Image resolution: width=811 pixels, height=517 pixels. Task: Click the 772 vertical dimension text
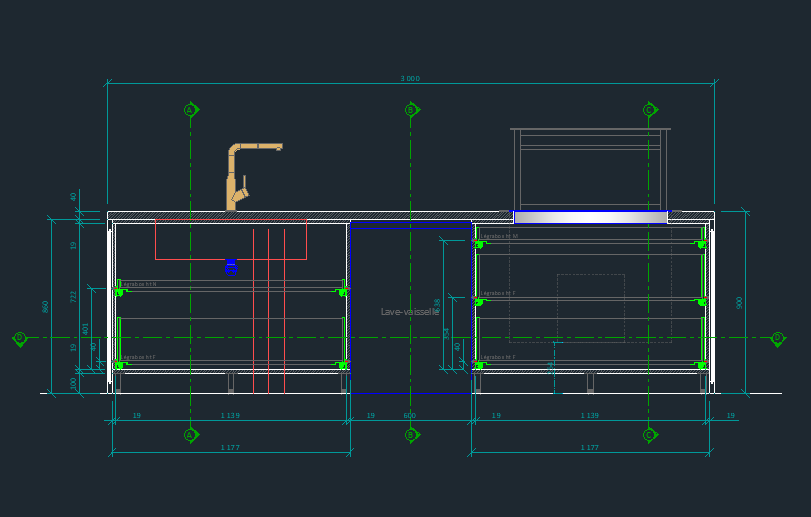tap(73, 296)
